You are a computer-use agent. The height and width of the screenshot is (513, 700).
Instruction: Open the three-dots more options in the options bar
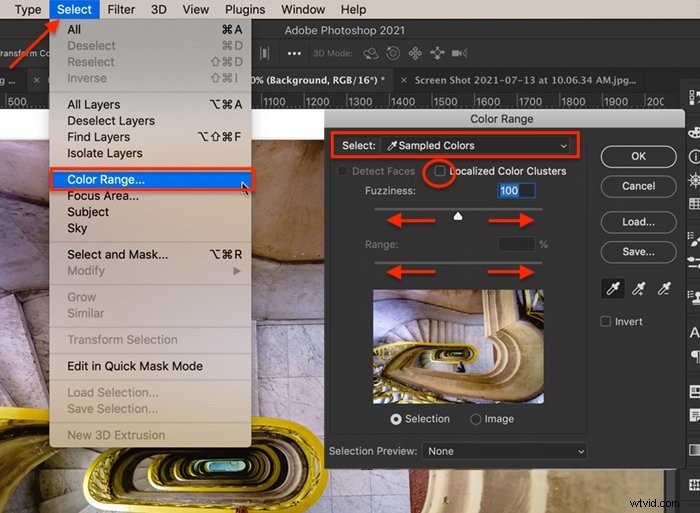(294, 54)
